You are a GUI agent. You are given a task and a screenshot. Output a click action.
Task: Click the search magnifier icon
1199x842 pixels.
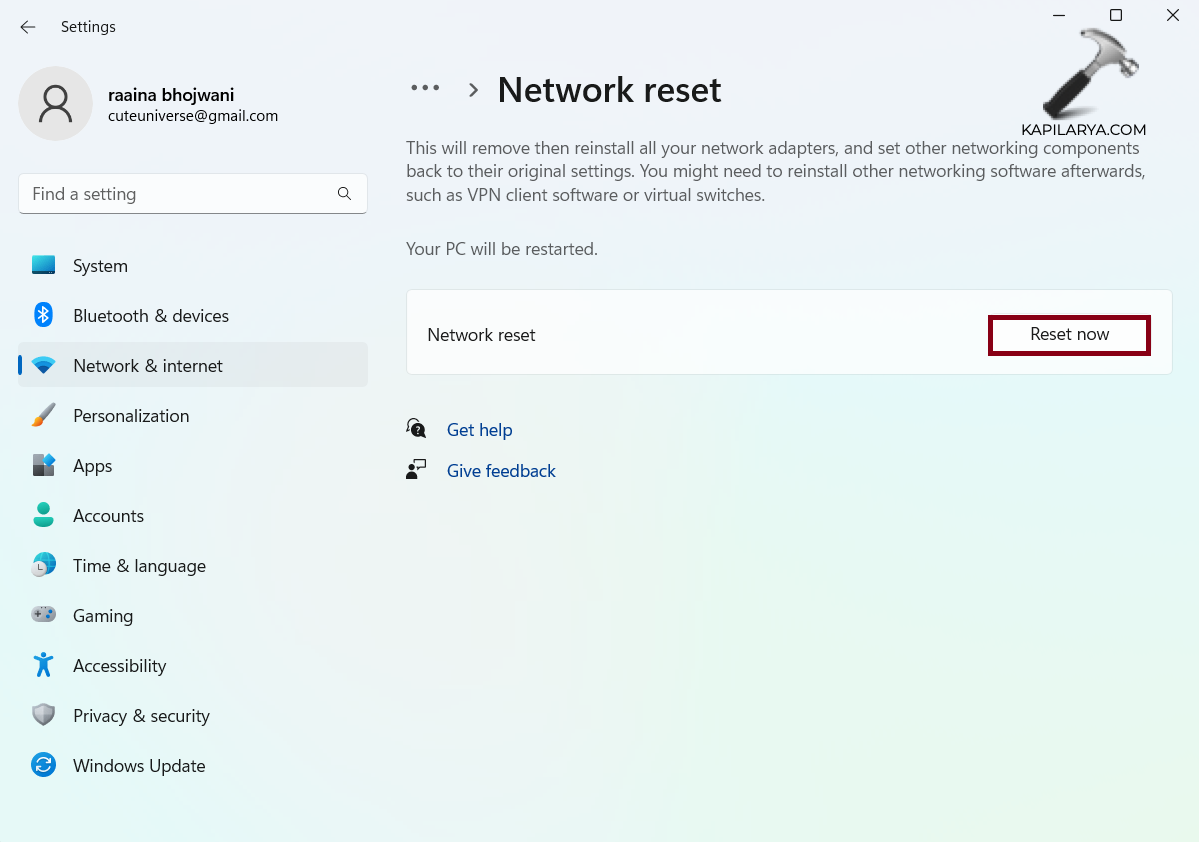(344, 194)
